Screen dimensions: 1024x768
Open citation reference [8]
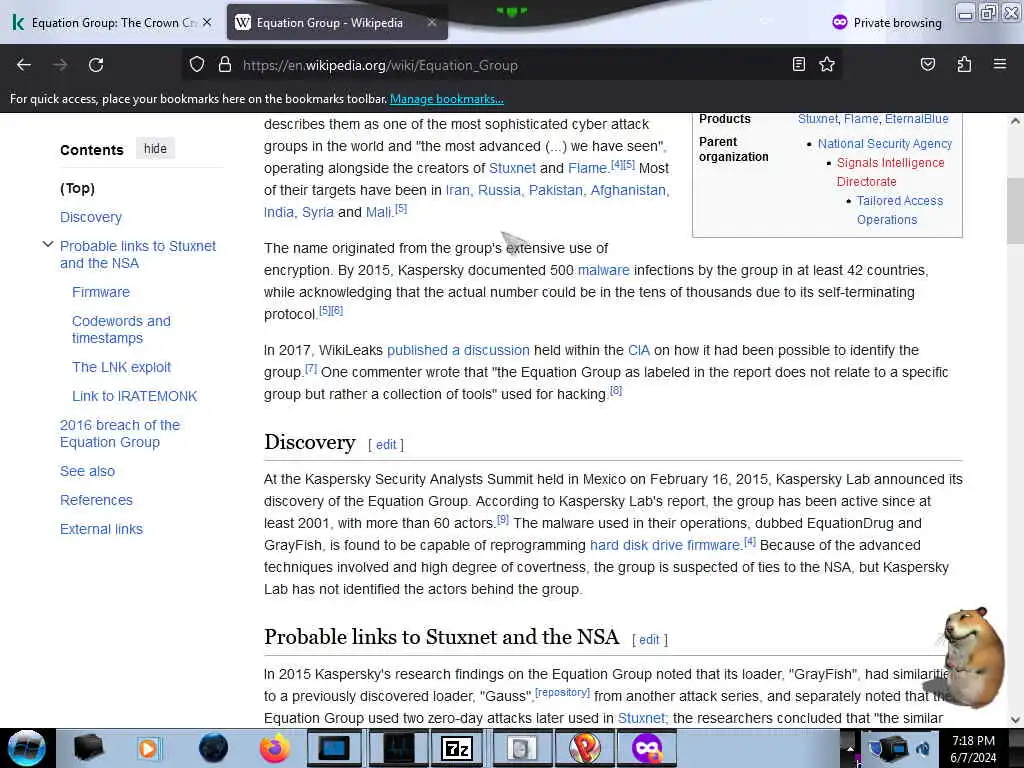616,391
